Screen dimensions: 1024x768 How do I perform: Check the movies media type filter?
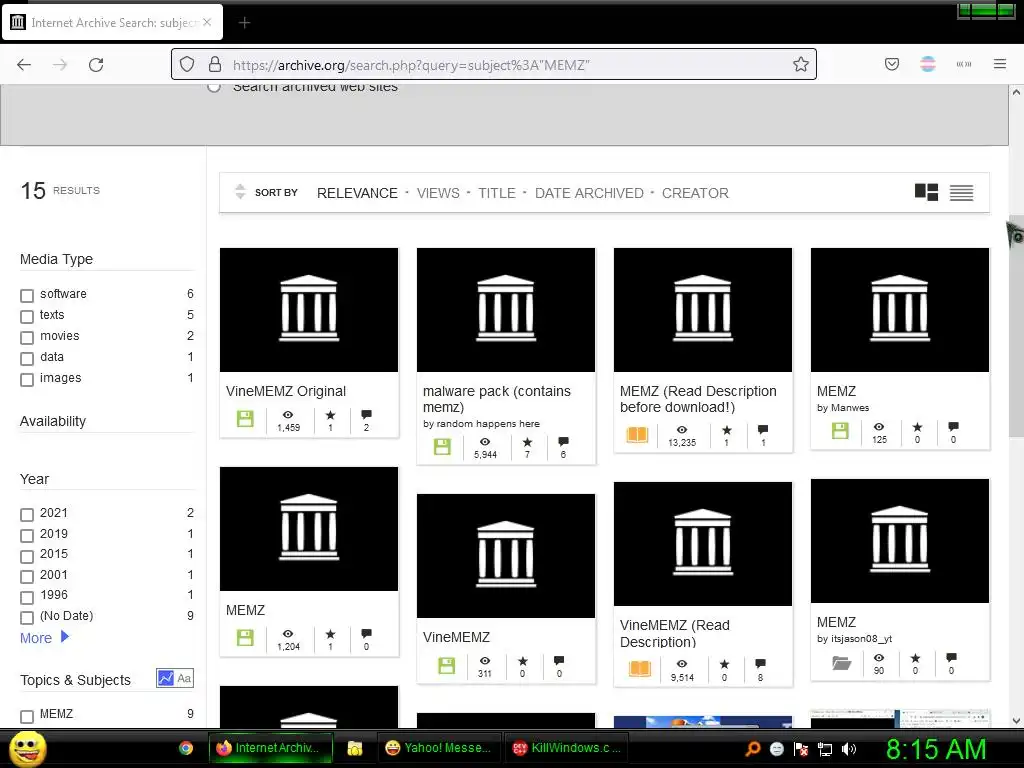click(x=27, y=338)
